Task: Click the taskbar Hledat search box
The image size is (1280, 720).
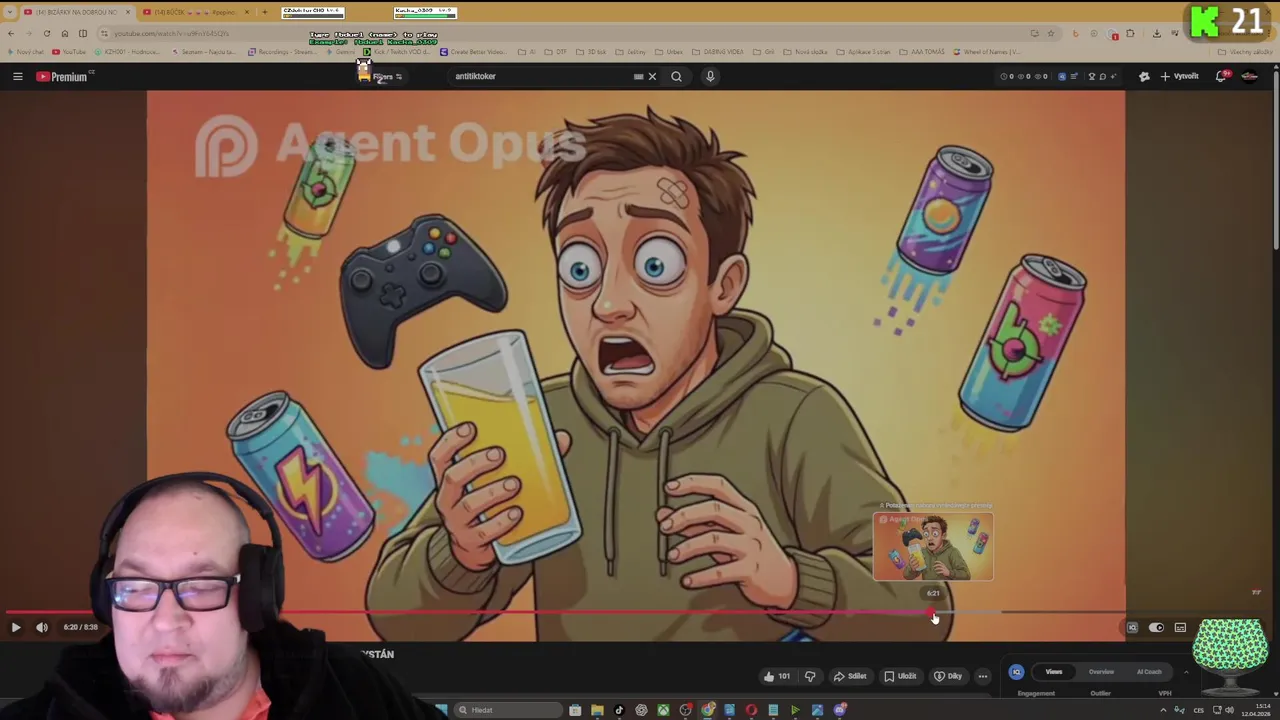Action: point(510,710)
